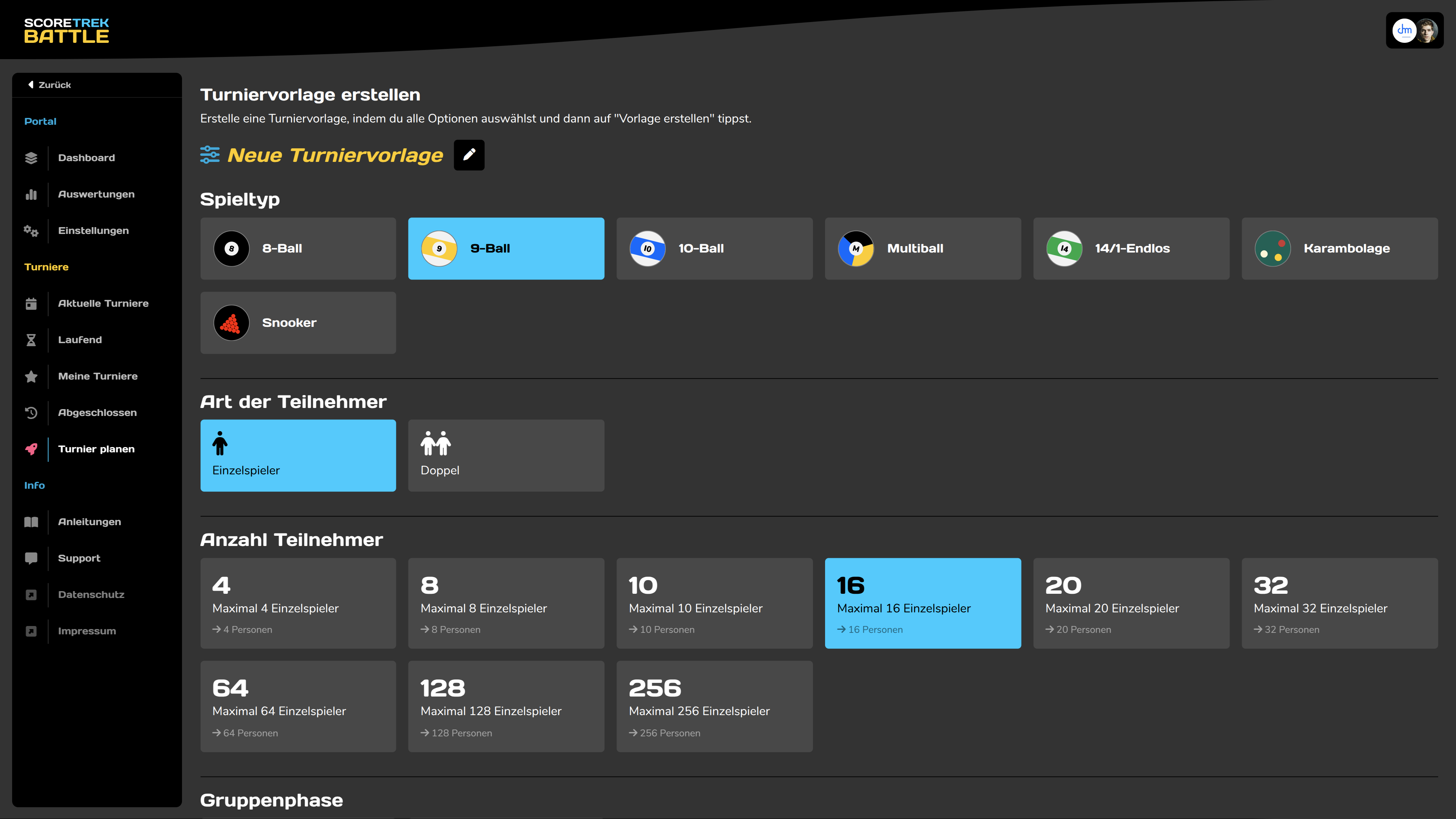Select maximum 32 Einzelspieler option
Screen dimensions: 1456x819
coord(1339,603)
